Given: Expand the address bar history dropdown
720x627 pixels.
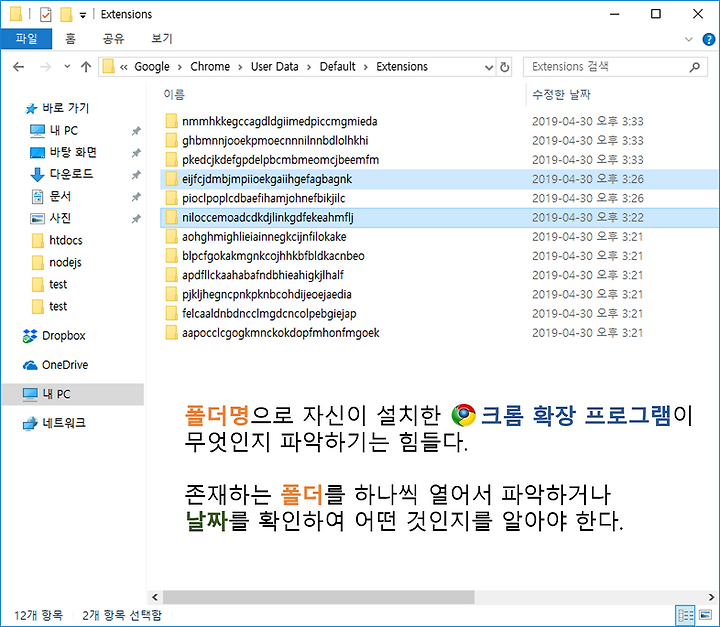Looking at the screenshot, I should tap(489, 68).
